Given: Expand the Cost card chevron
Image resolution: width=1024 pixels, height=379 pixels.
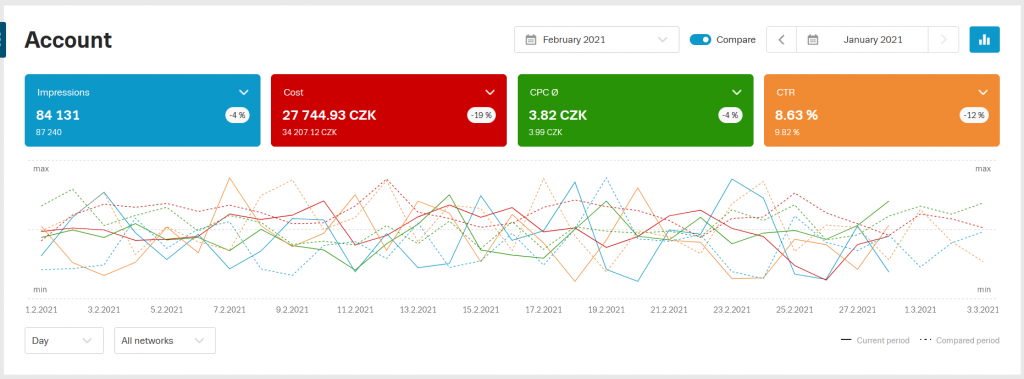Looking at the screenshot, I should [x=490, y=92].
